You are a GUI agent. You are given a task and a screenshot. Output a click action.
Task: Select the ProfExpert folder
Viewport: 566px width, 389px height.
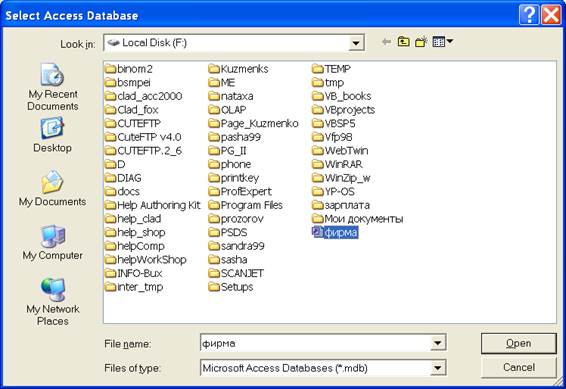[240, 191]
